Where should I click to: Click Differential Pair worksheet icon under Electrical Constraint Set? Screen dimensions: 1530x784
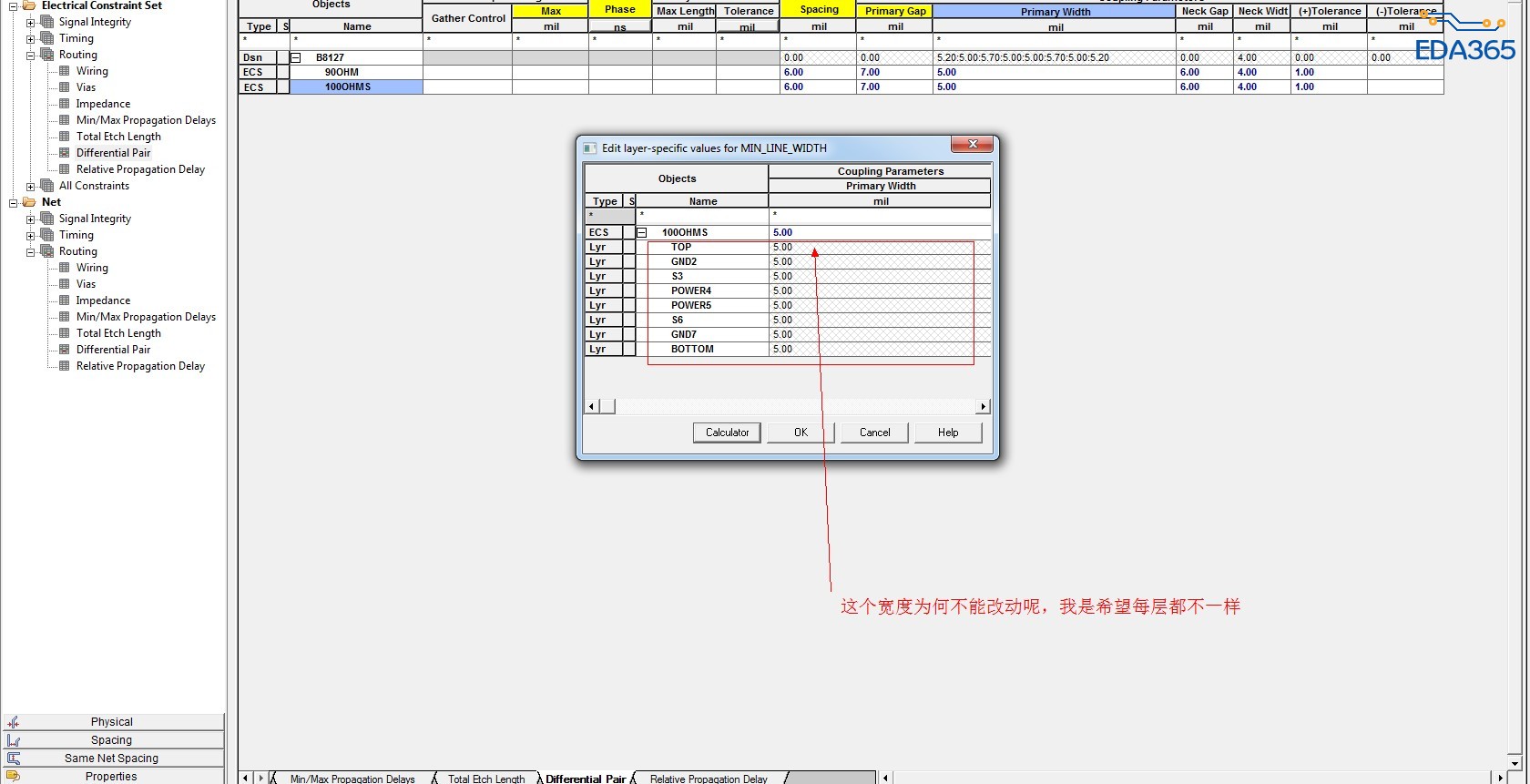pyautogui.click(x=65, y=153)
